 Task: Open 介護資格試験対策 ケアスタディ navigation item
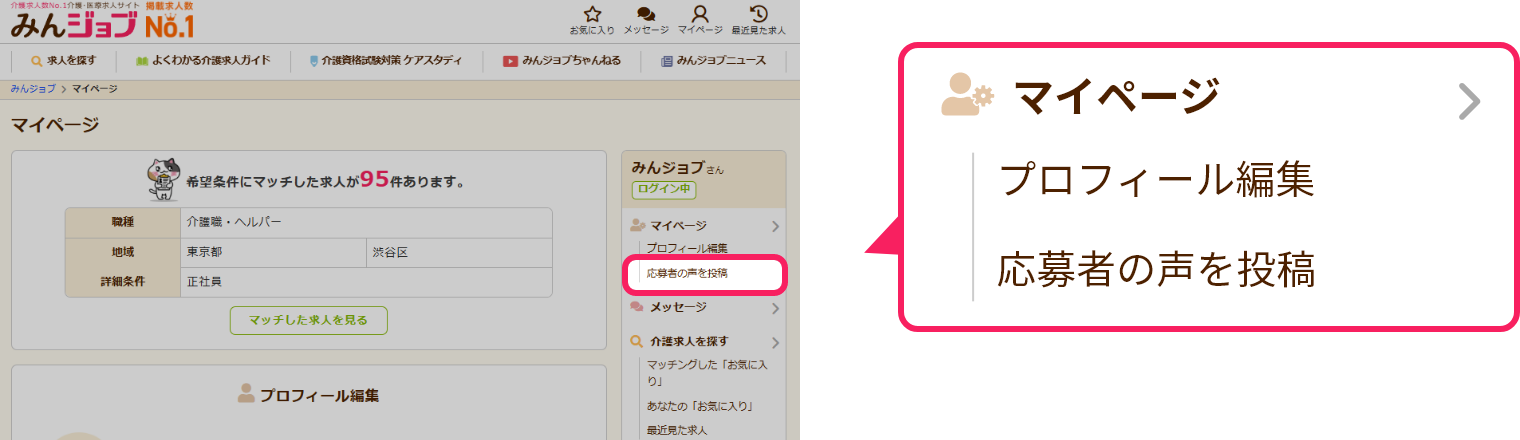pos(385,61)
